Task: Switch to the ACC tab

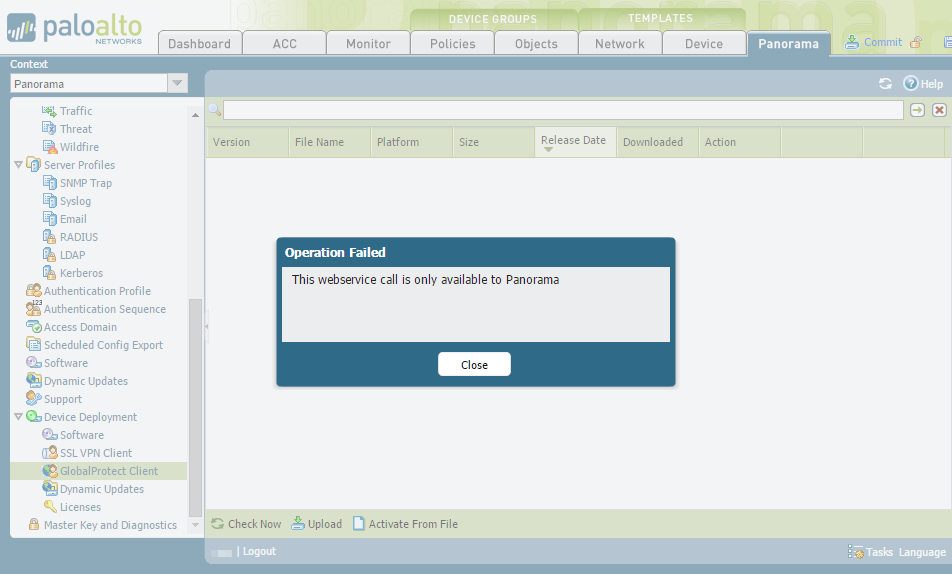Action: [284, 44]
